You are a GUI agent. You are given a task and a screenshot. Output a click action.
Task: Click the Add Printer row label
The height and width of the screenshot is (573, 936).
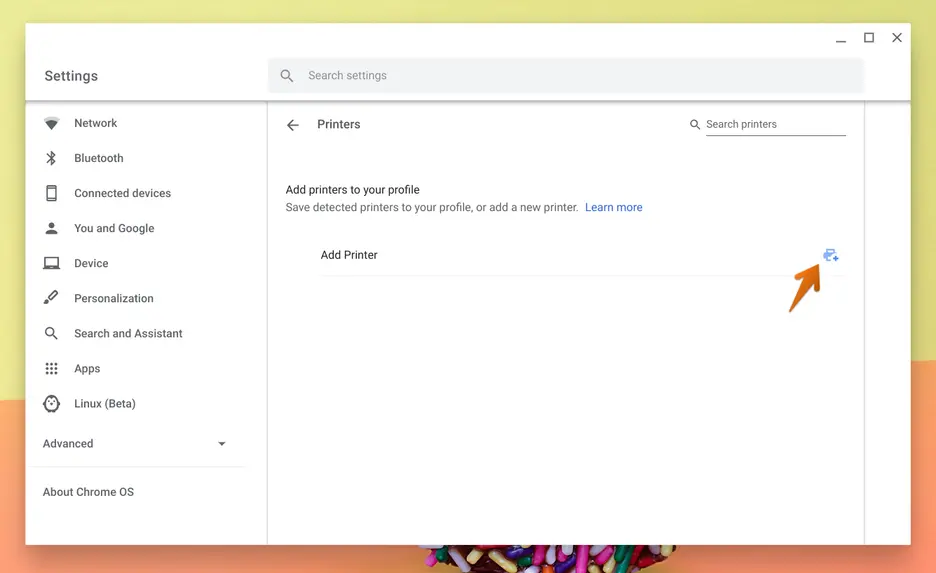(x=349, y=255)
